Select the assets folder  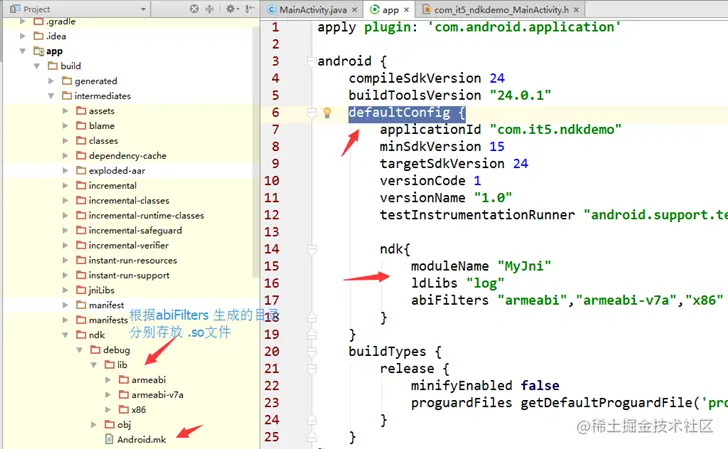(x=95, y=111)
